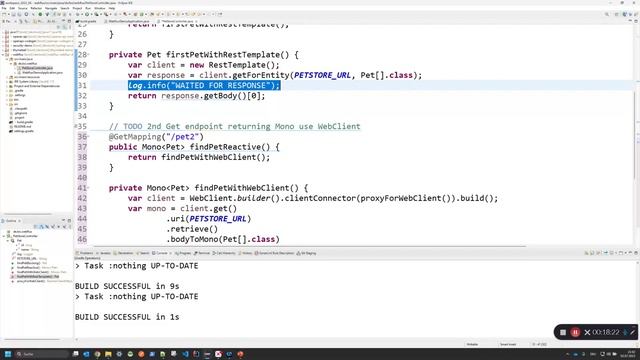This screenshot has width=640, height=360.
Task: Click the Save toolbar icon
Action: [13, 14]
